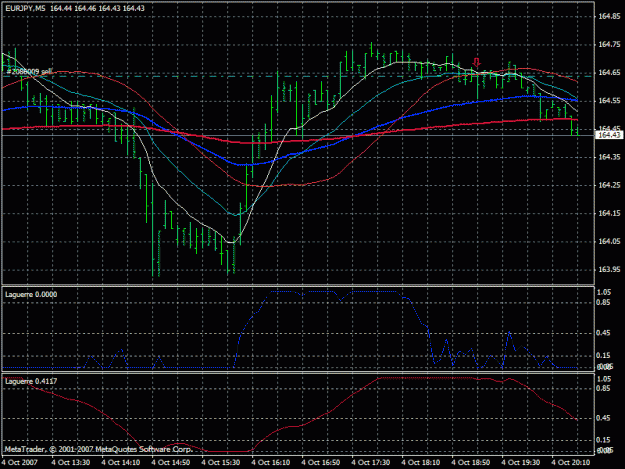Image resolution: width=625 pixels, height=469 pixels.
Task: Click the '4 Oct 20:10' time axis label
Action: coord(571,463)
